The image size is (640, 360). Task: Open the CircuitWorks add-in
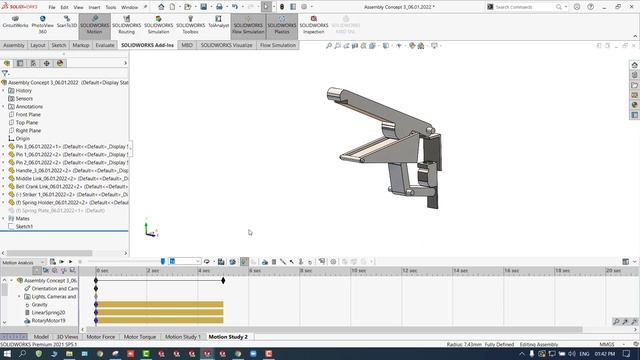click(15, 22)
